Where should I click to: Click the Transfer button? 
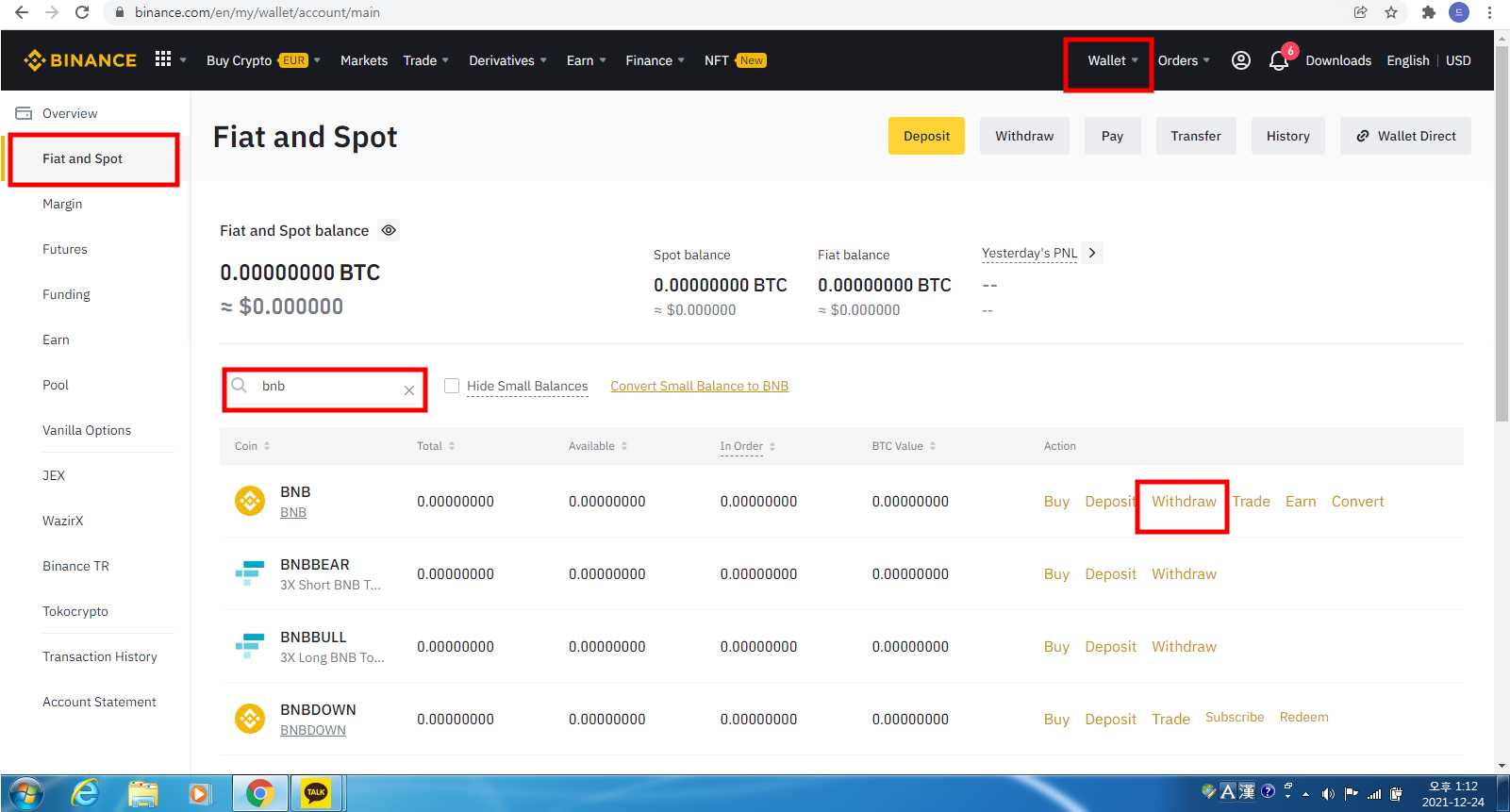click(1196, 136)
